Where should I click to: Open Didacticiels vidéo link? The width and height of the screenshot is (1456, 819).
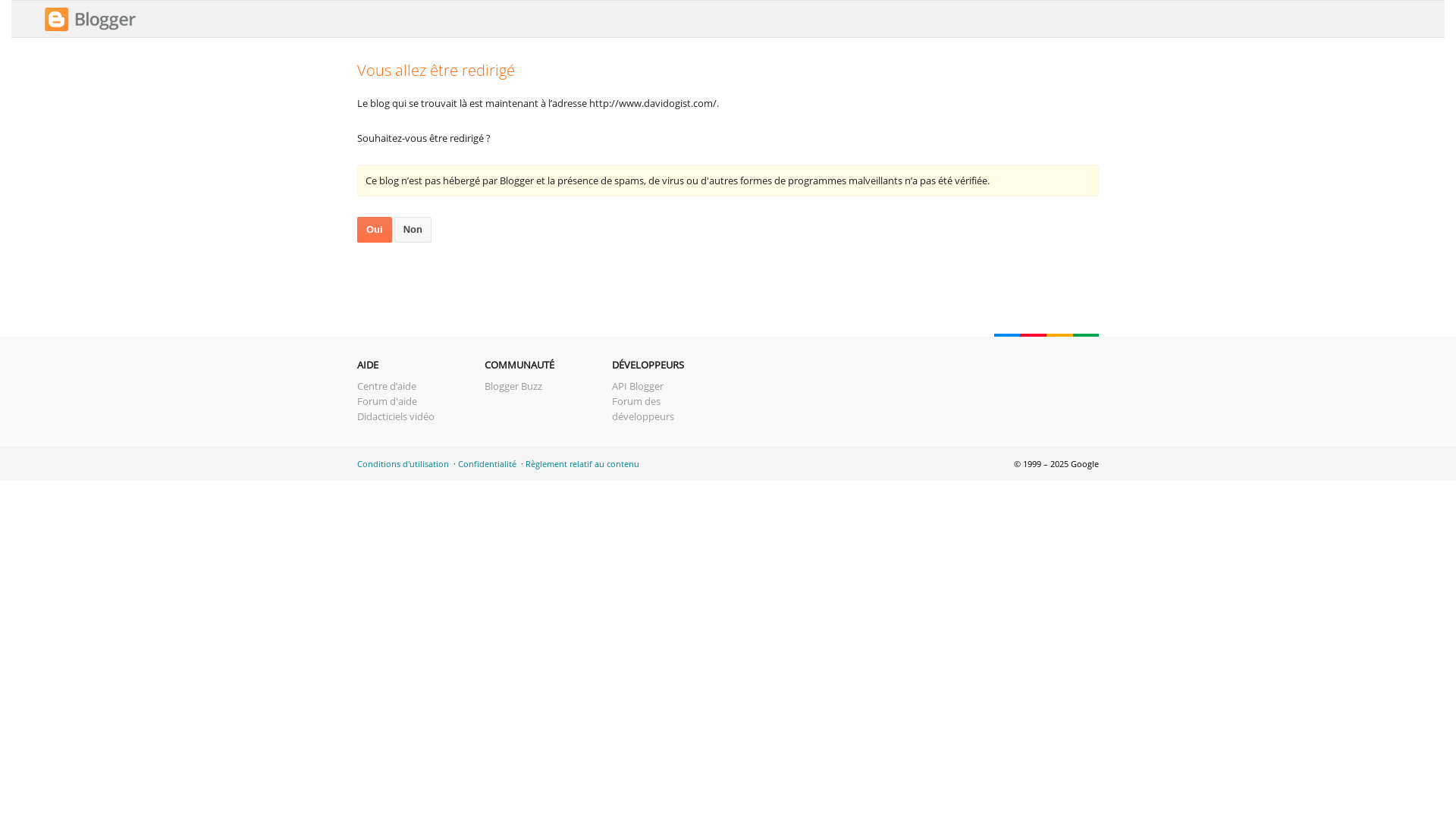click(395, 416)
